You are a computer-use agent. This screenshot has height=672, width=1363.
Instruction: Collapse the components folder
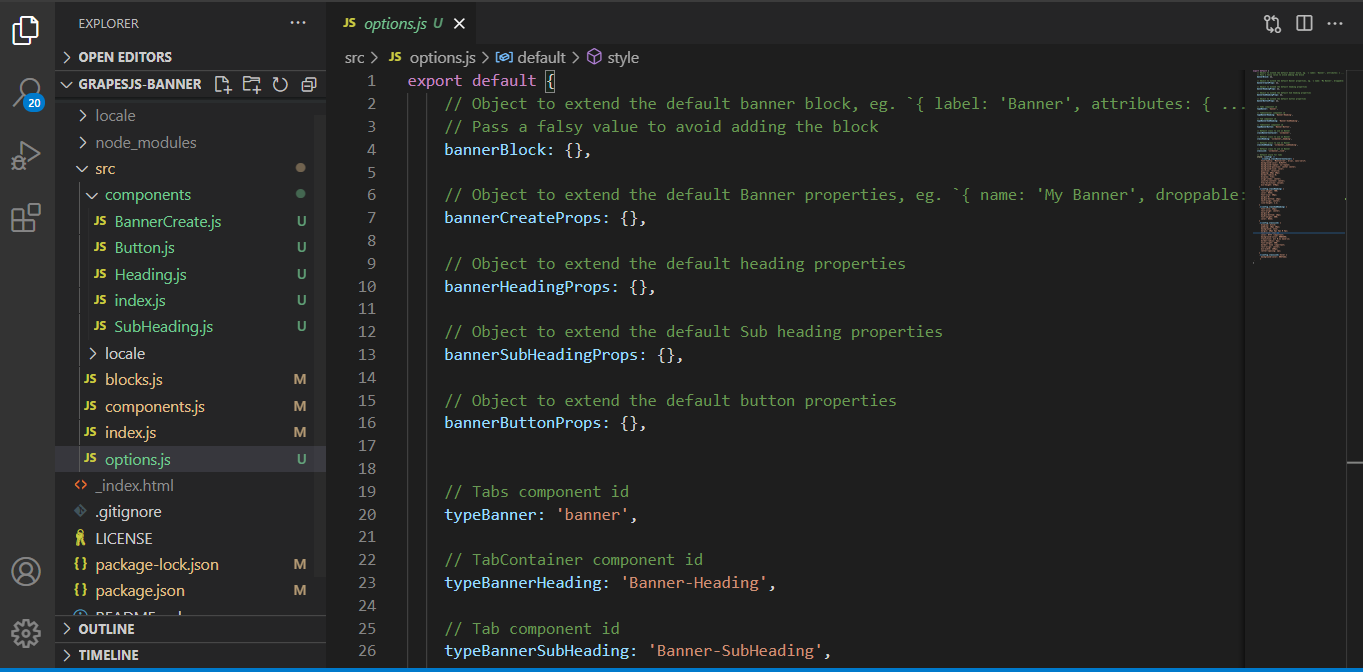190,195
